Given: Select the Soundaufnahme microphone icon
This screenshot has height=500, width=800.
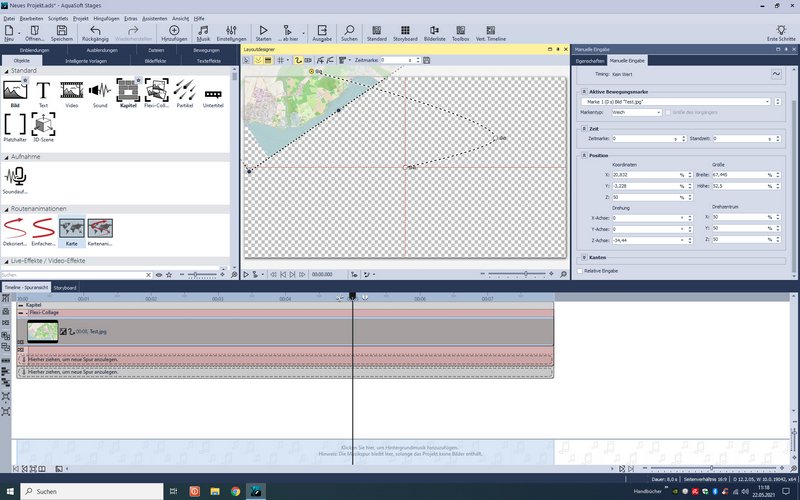Looking at the screenshot, I should [x=15, y=176].
